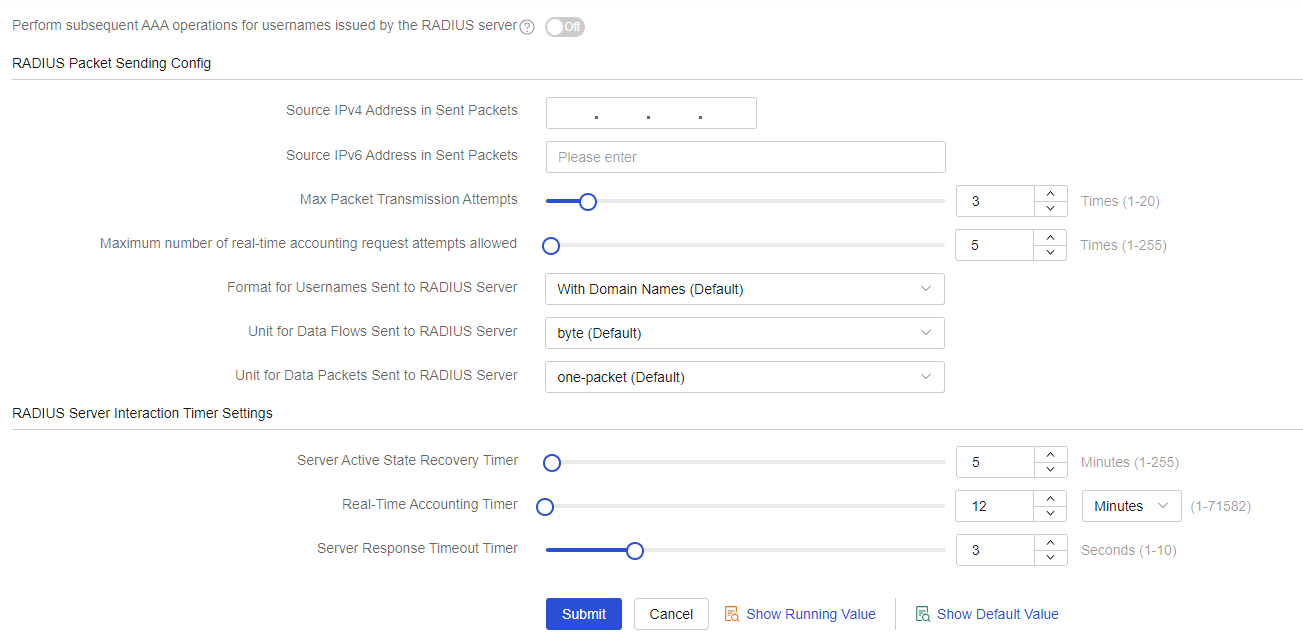Click the Source IPv6 Address input field
Screen dimensions: 1303x644
point(745,157)
